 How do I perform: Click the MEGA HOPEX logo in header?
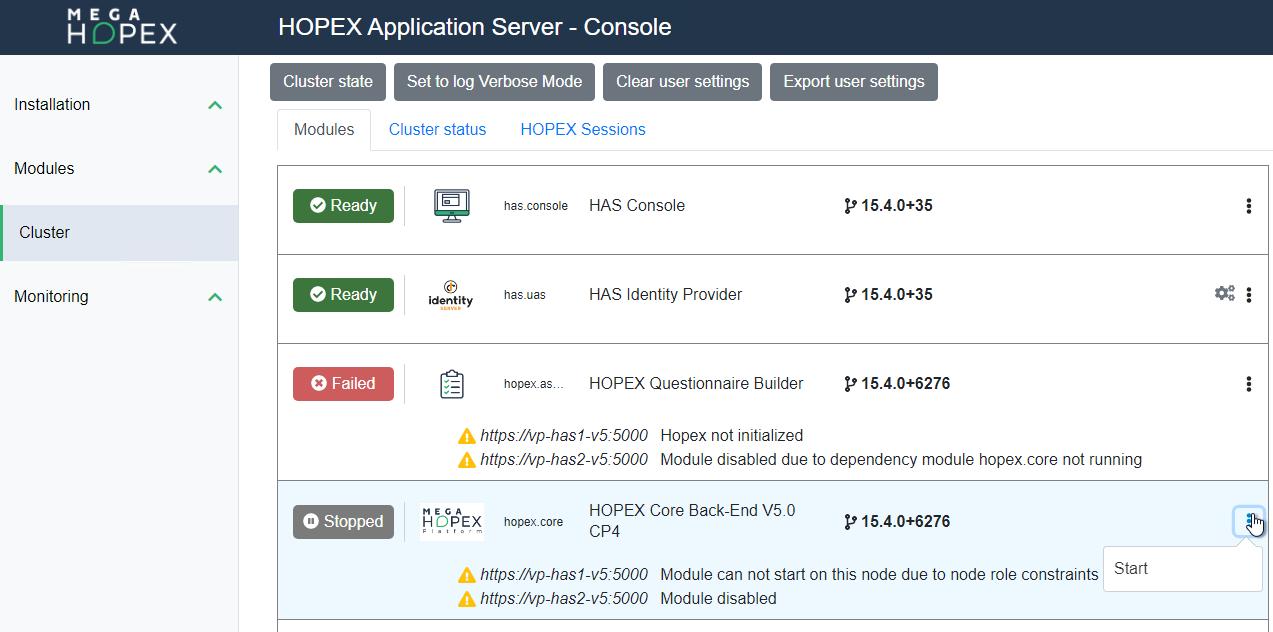tap(122, 27)
